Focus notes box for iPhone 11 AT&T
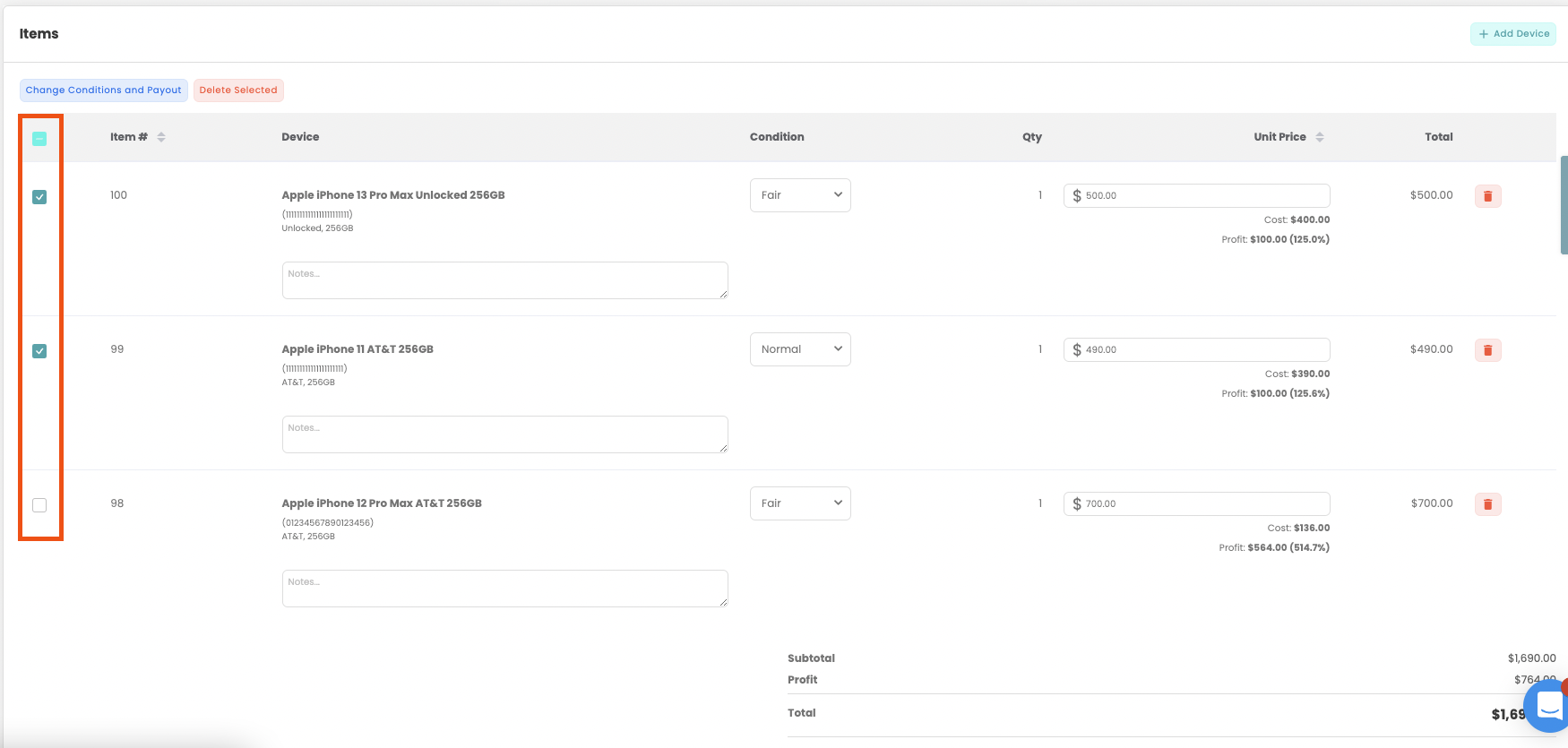Viewport: 1568px width, 748px height. [504, 434]
